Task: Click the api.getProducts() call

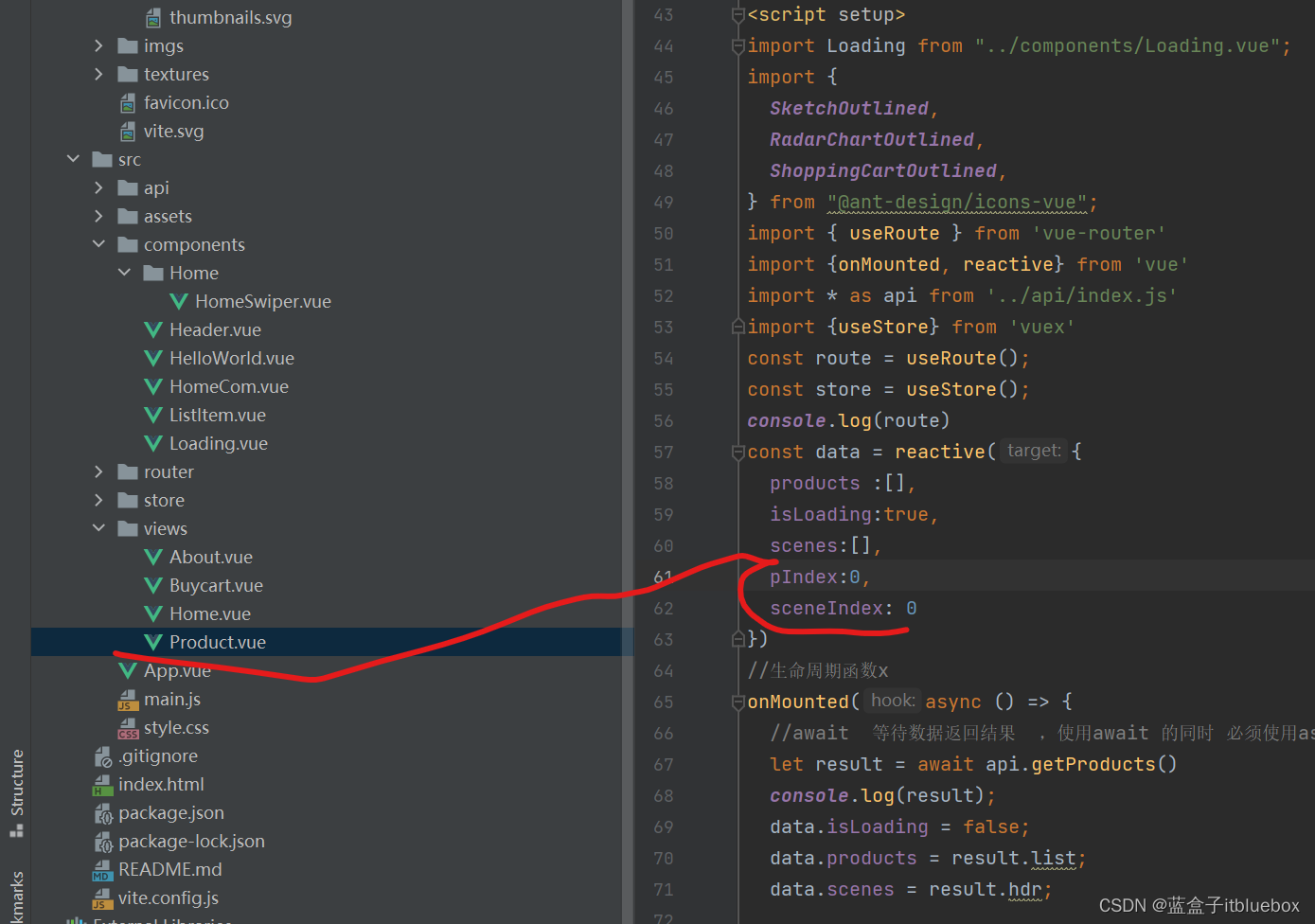Action: click(x=1080, y=765)
